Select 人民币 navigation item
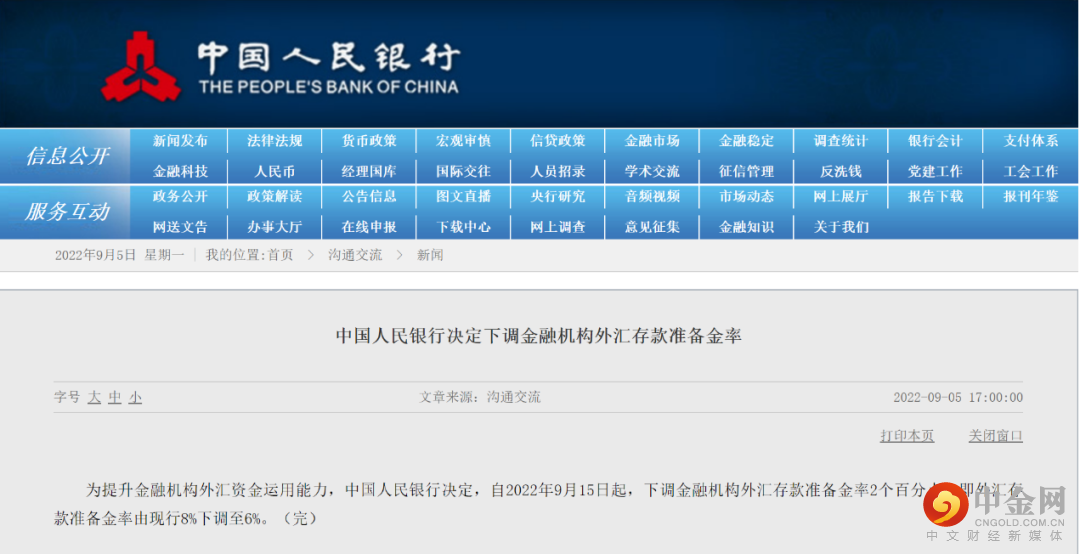 click(274, 171)
